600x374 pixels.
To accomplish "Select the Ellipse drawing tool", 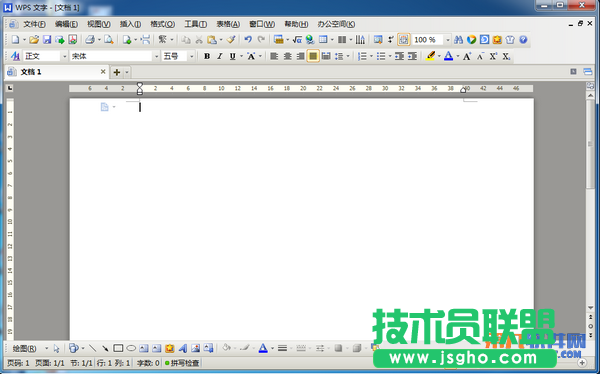I will click(131, 348).
